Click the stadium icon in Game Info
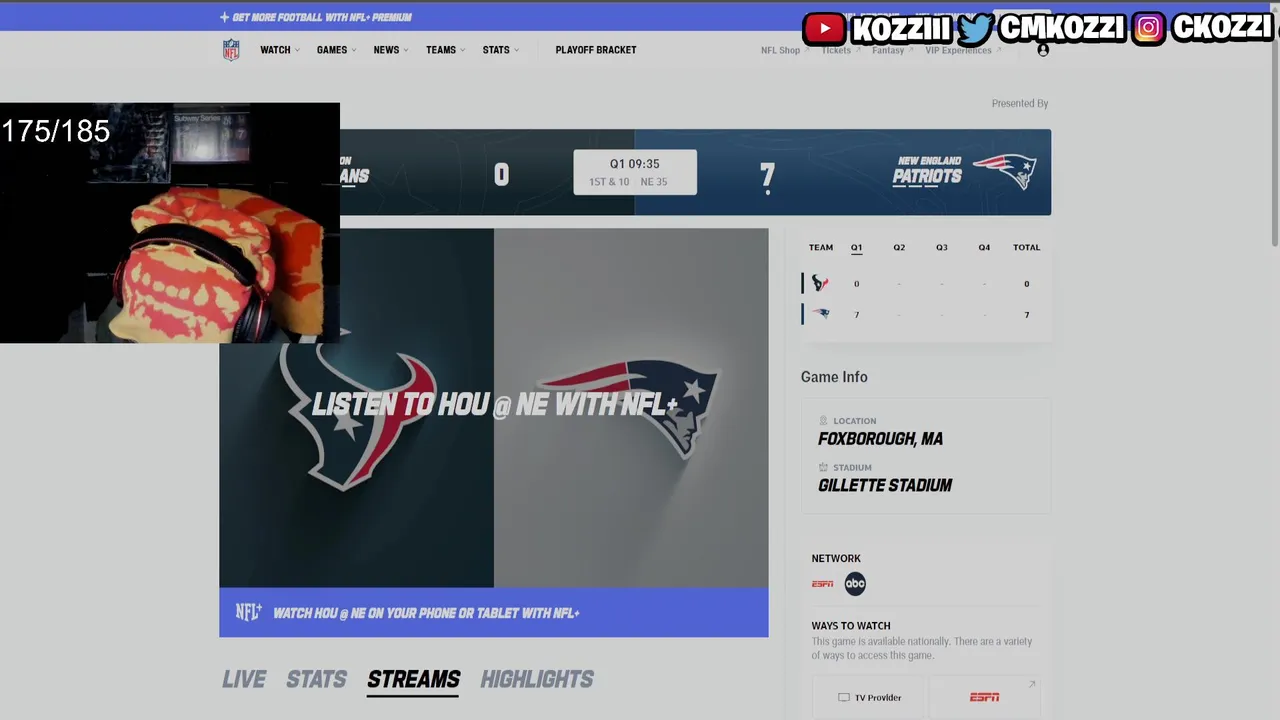1280x720 pixels. tap(824, 467)
